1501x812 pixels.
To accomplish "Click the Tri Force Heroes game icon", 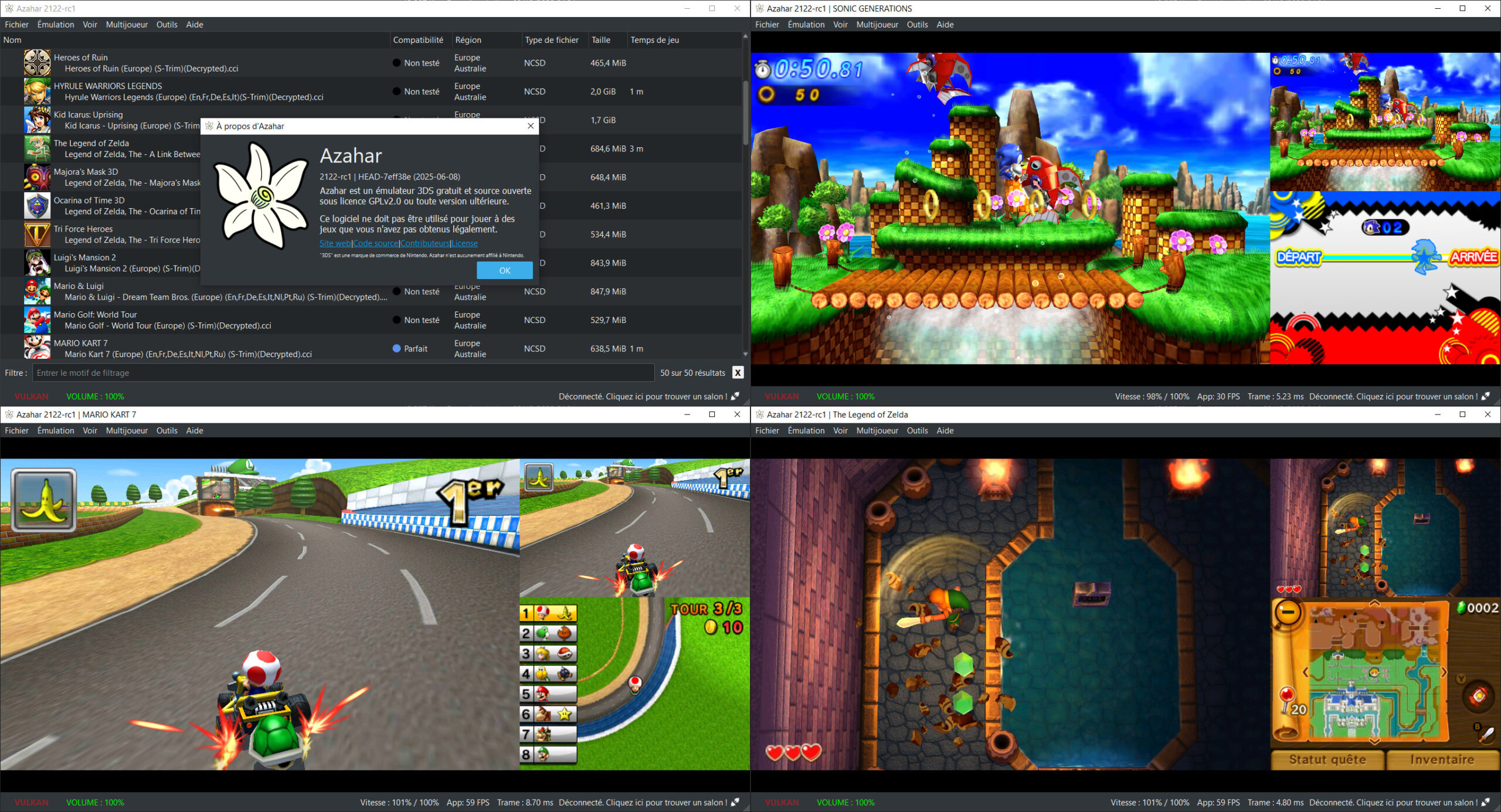I will tap(37, 235).
